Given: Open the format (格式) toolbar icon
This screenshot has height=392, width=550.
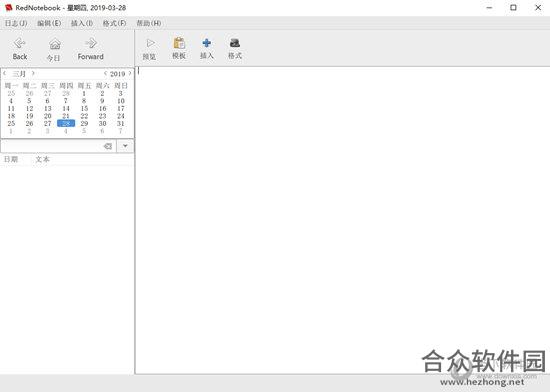Looking at the screenshot, I should [x=235, y=43].
